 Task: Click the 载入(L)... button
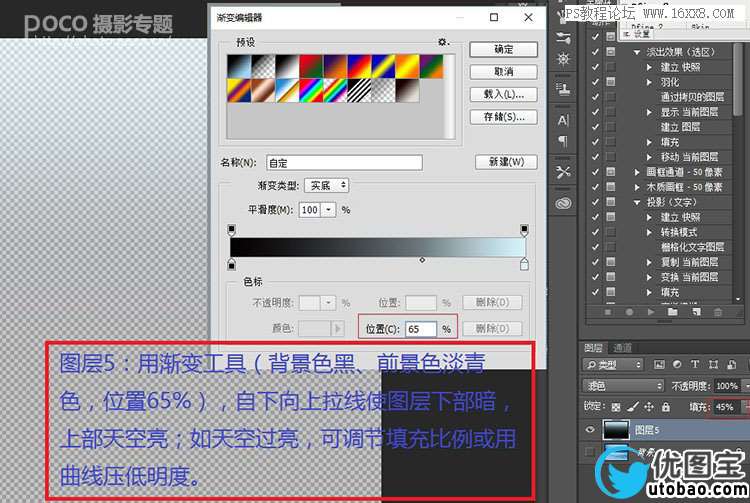(503, 94)
